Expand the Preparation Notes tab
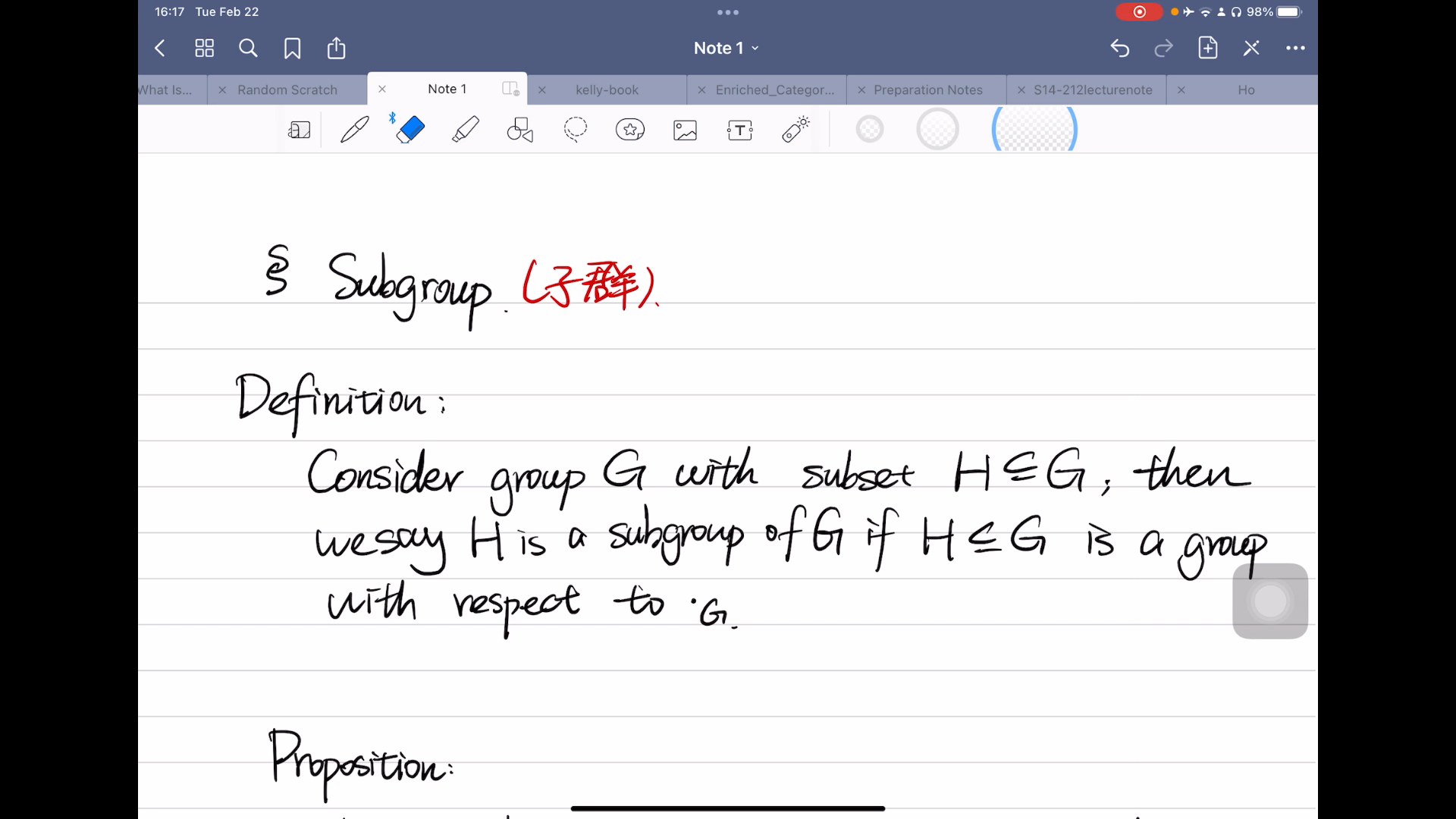 point(928,89)
